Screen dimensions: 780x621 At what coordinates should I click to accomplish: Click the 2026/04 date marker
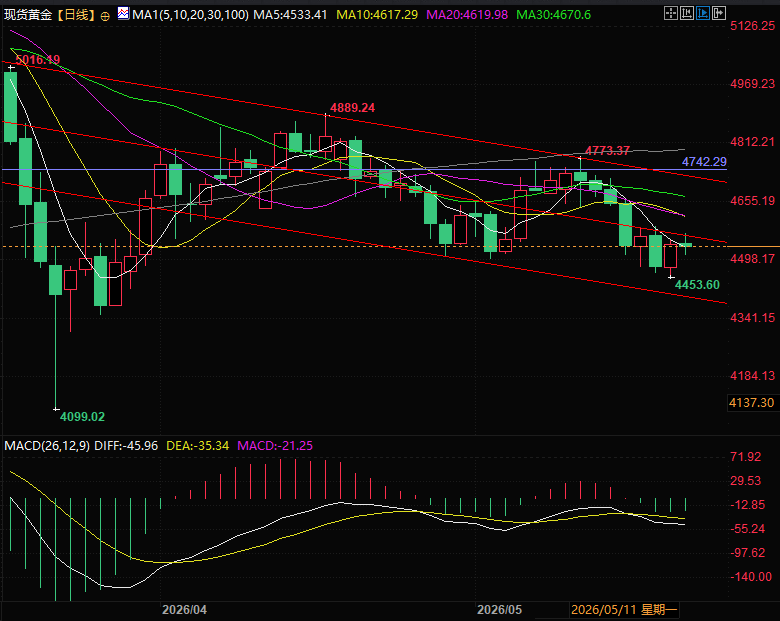coord(185,610)
